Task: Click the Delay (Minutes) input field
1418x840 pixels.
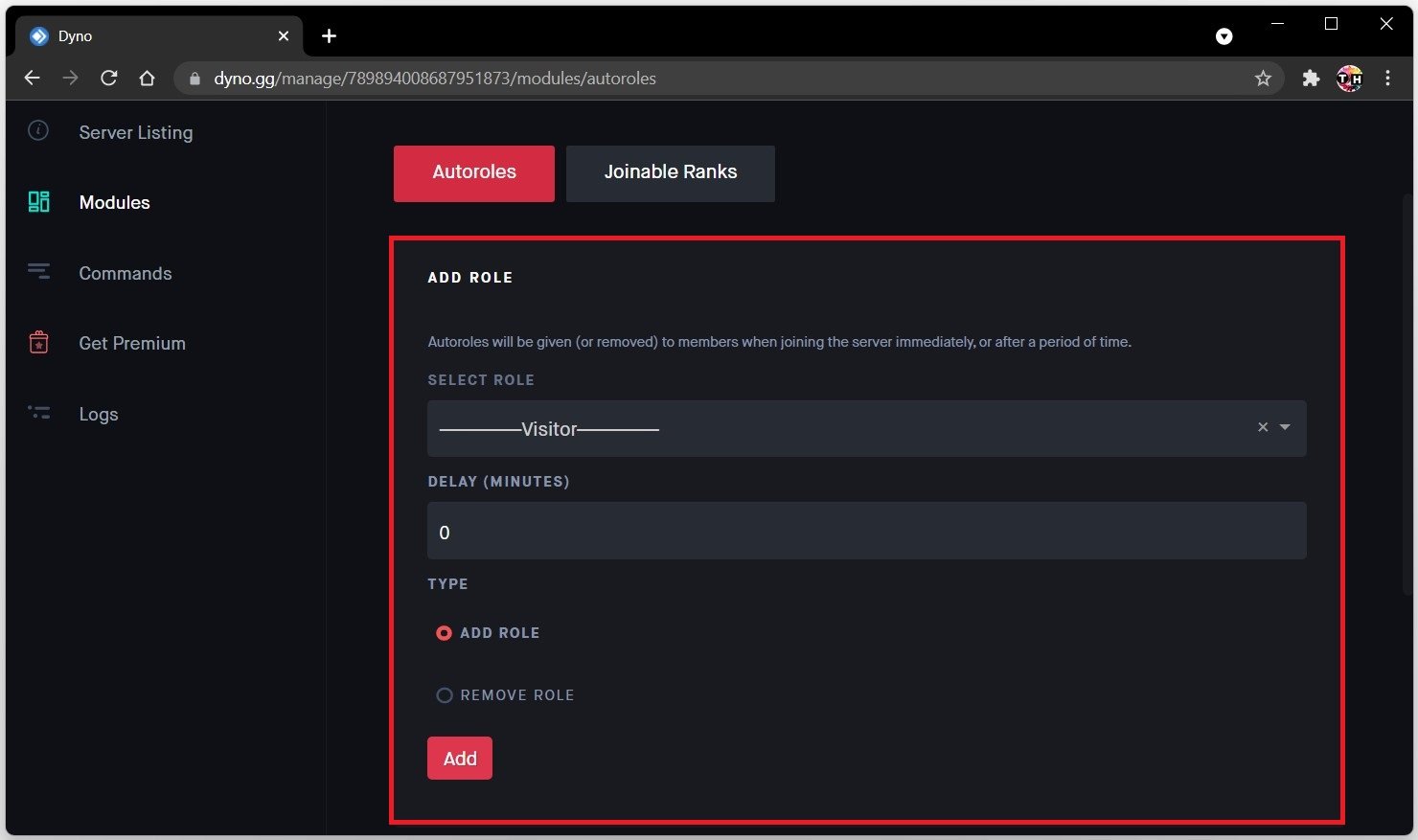Action: point(866,532)
